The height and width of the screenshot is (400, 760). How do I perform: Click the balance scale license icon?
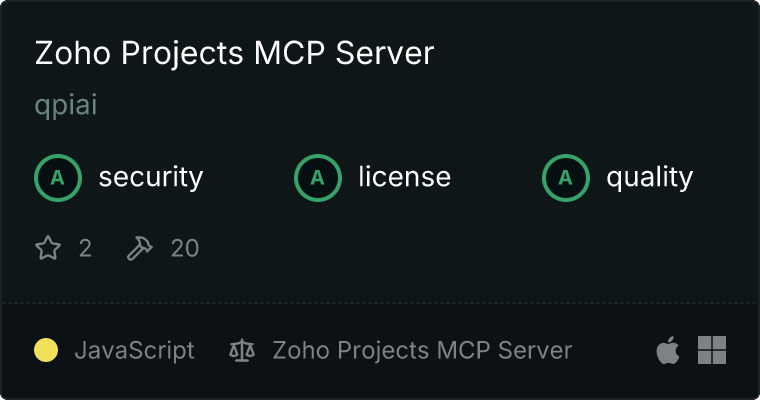point(242,350)
